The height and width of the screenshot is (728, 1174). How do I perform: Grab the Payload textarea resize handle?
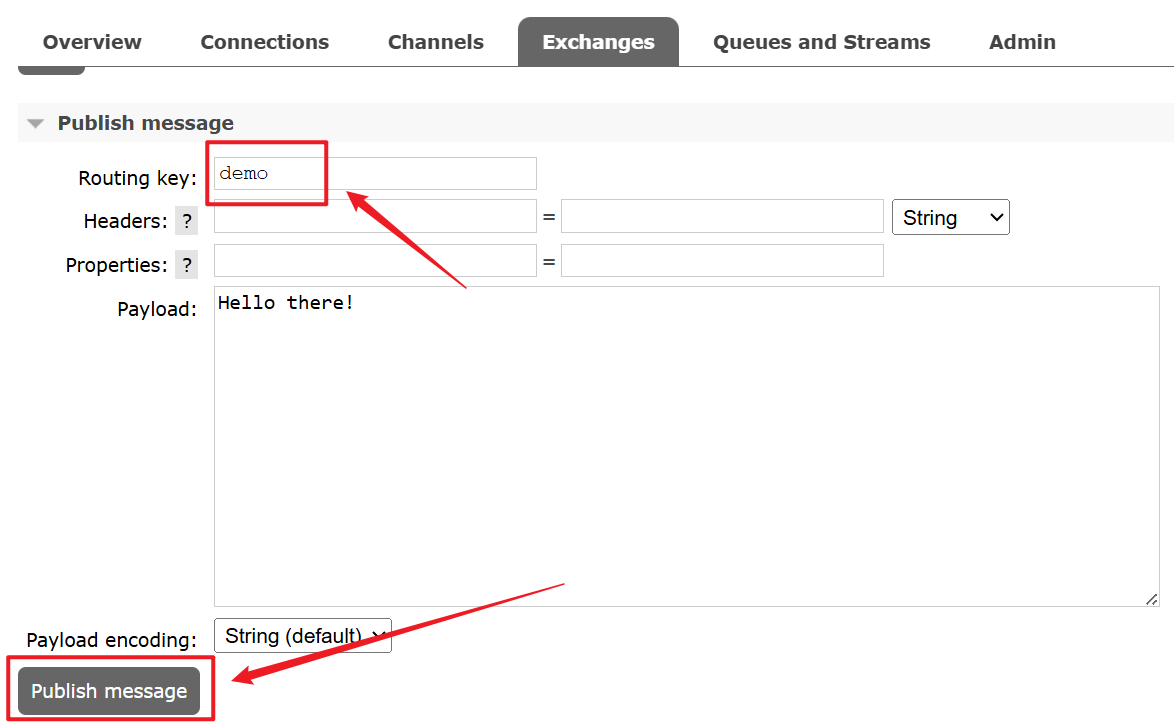[x=1151, y=598]
